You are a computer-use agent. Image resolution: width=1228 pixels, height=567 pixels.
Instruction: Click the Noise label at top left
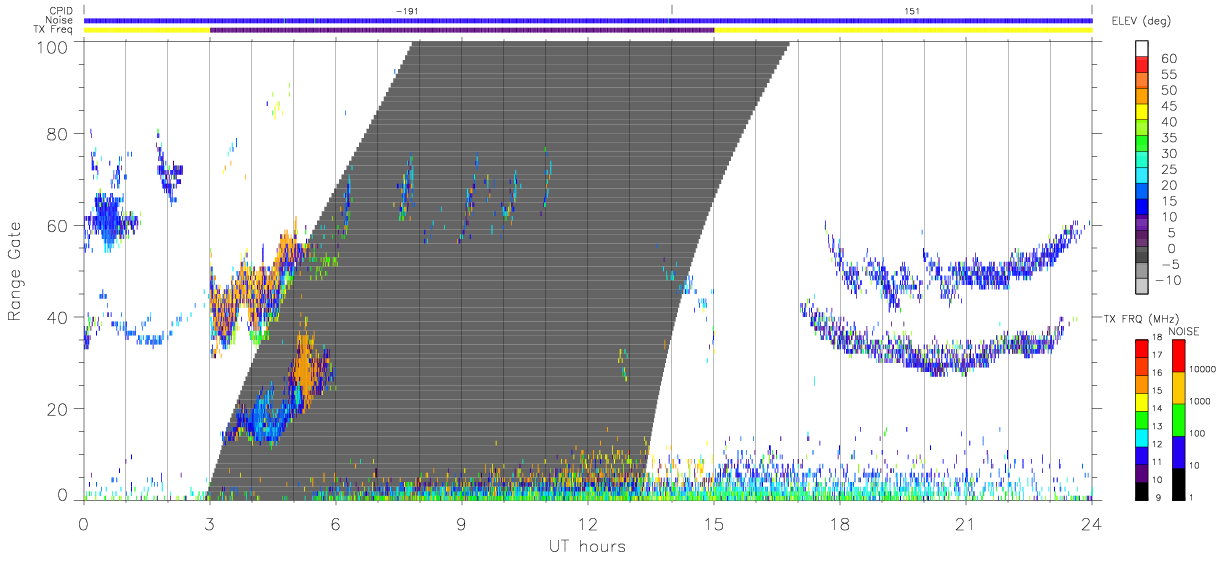coord(60,20)
